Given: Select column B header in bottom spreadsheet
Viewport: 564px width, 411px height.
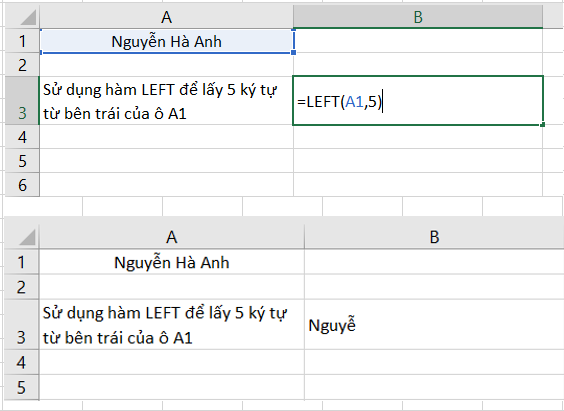Looking at the screenshot, I should [434, 237].
